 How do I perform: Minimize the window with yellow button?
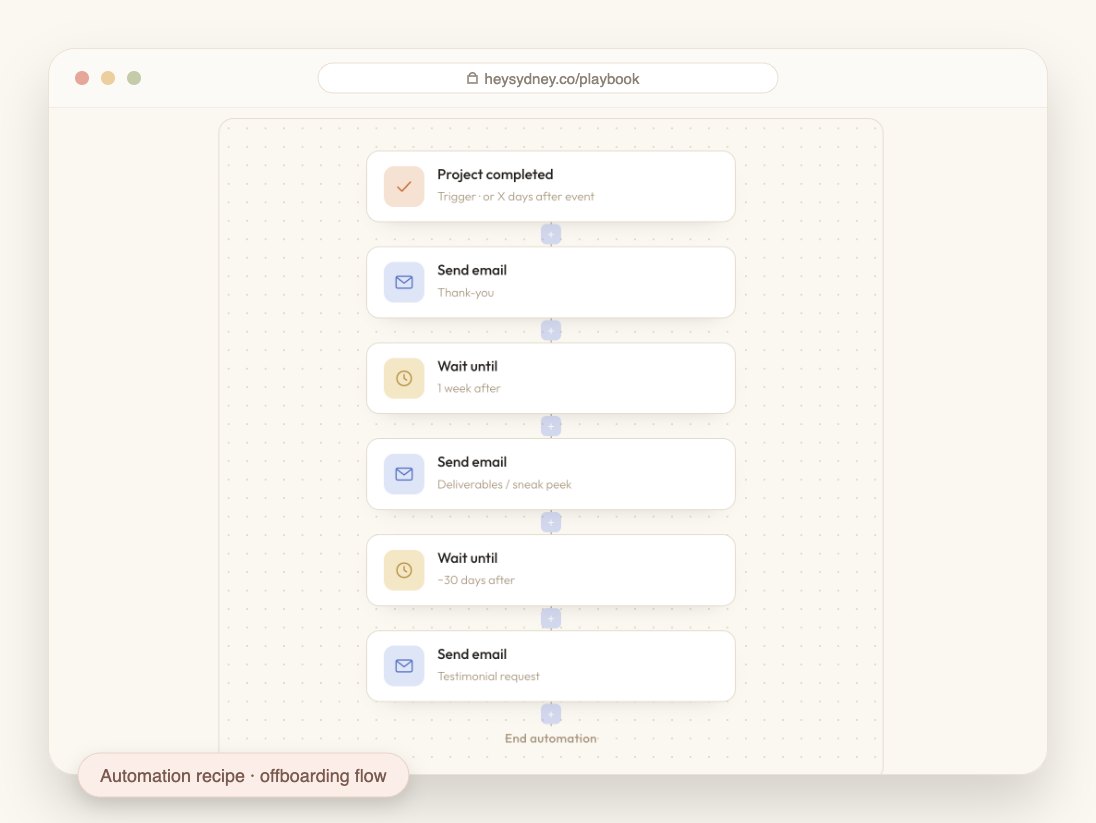108,78
